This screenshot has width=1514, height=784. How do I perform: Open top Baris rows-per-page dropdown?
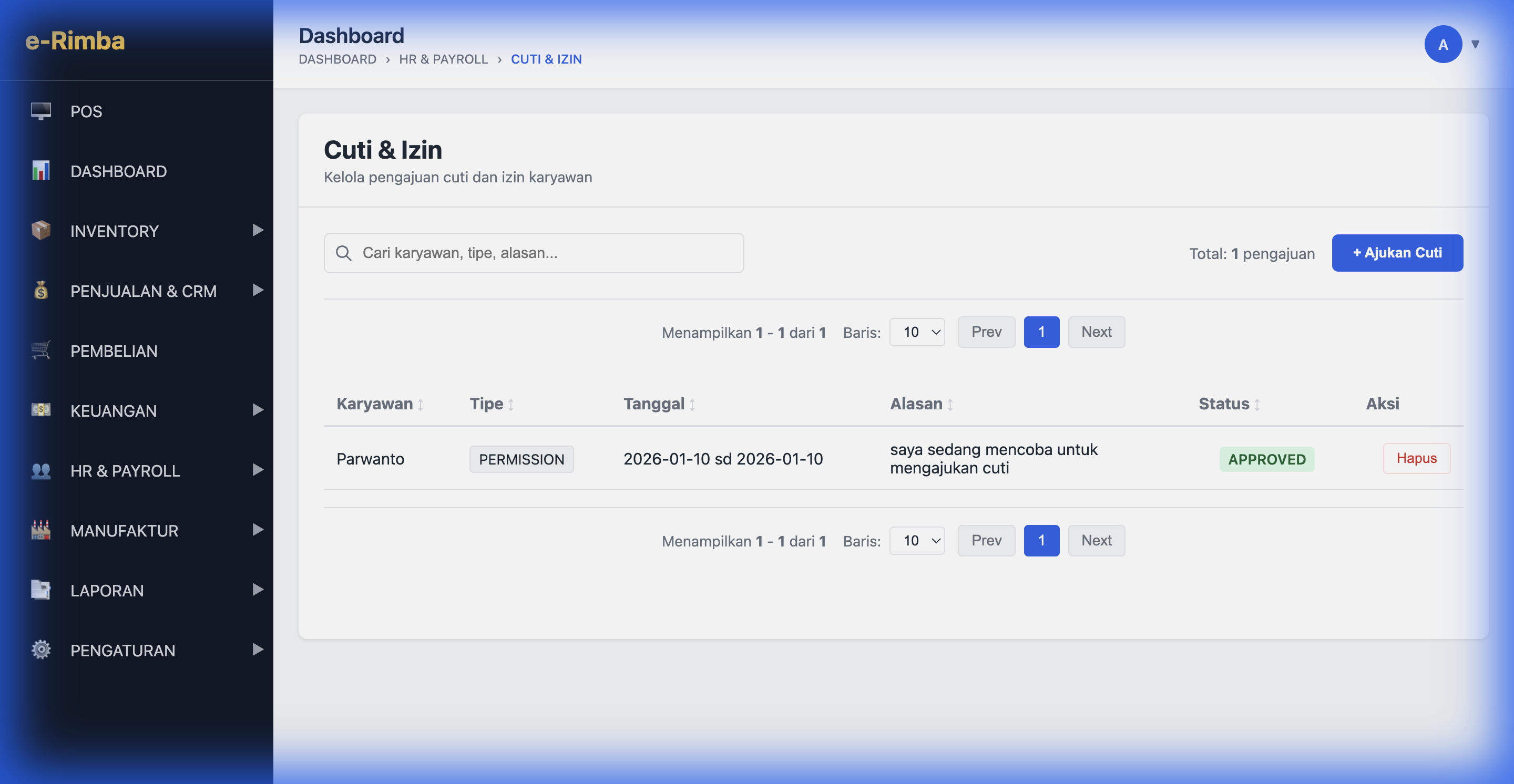[x=916, y=333]
